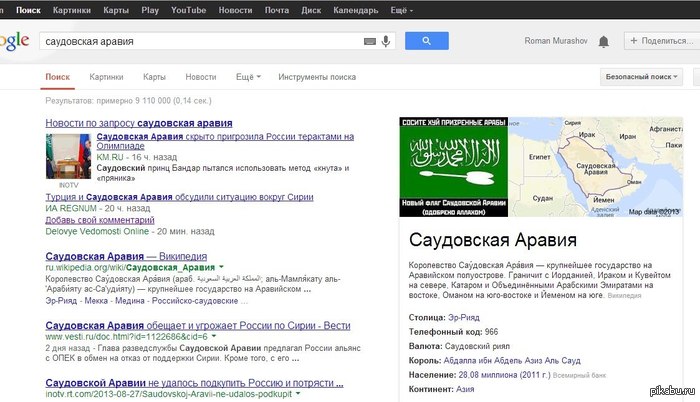The image size is (700, 402).
Task: Expand the Ещё dropdown in top black bar
Action: (x=401, y=10)
